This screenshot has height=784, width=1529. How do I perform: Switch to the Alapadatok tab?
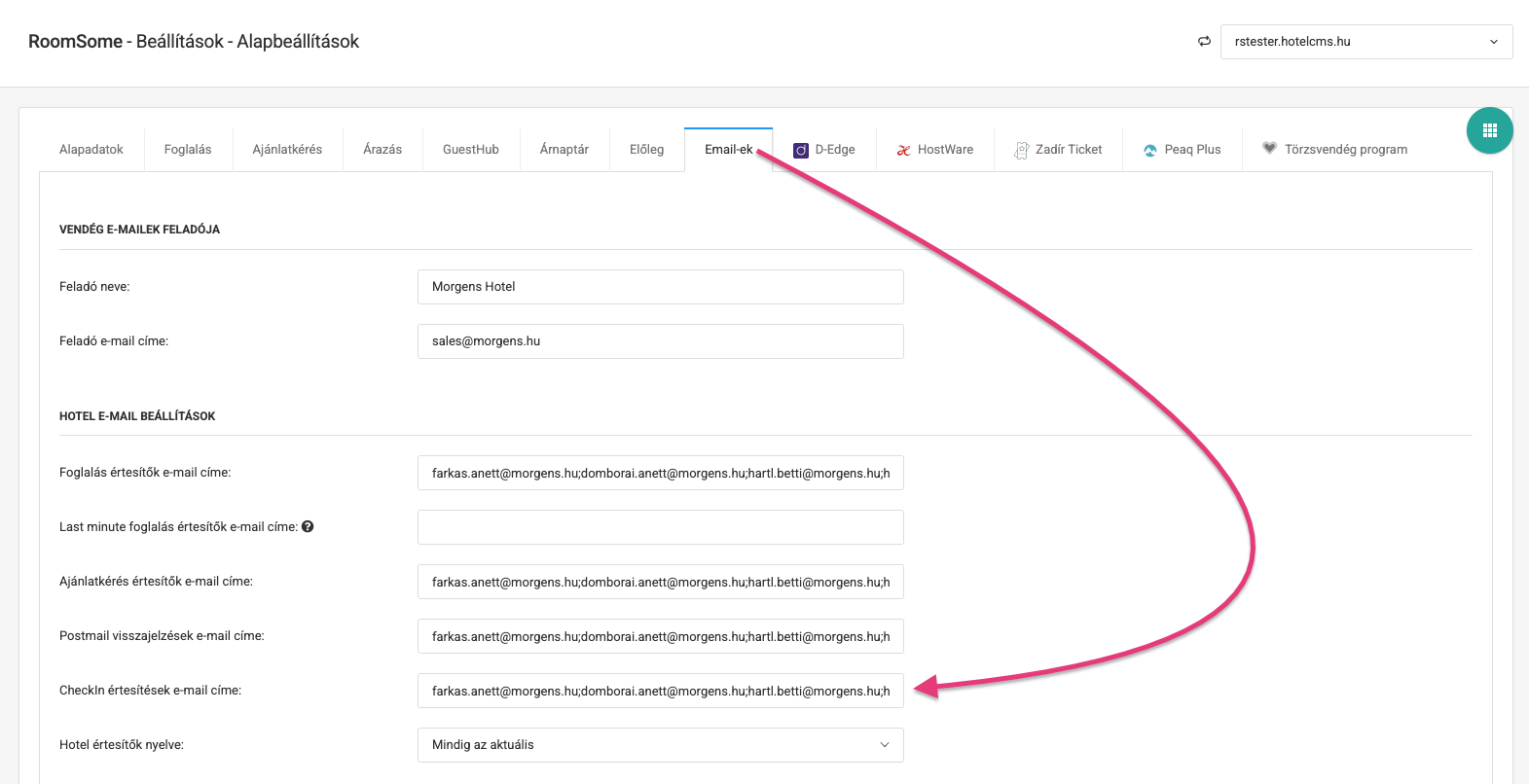pos(91,150)
